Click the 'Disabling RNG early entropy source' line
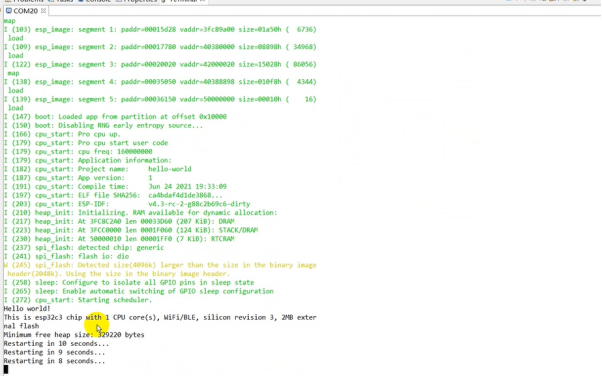Image resolution: width=602 pixels, height=376 pixels. (x=103, y=125)
